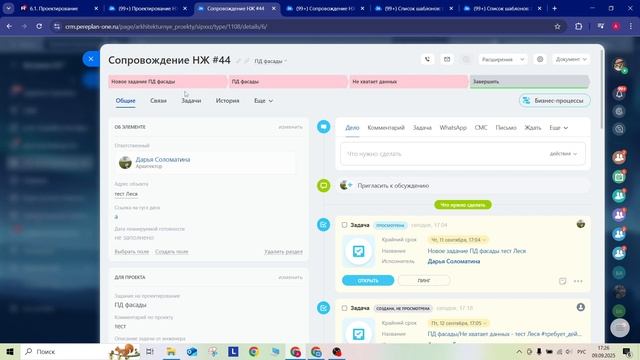This screenshot has width=640, height=360.
Task: Switch to the История tab
Action: click(227, 100)
